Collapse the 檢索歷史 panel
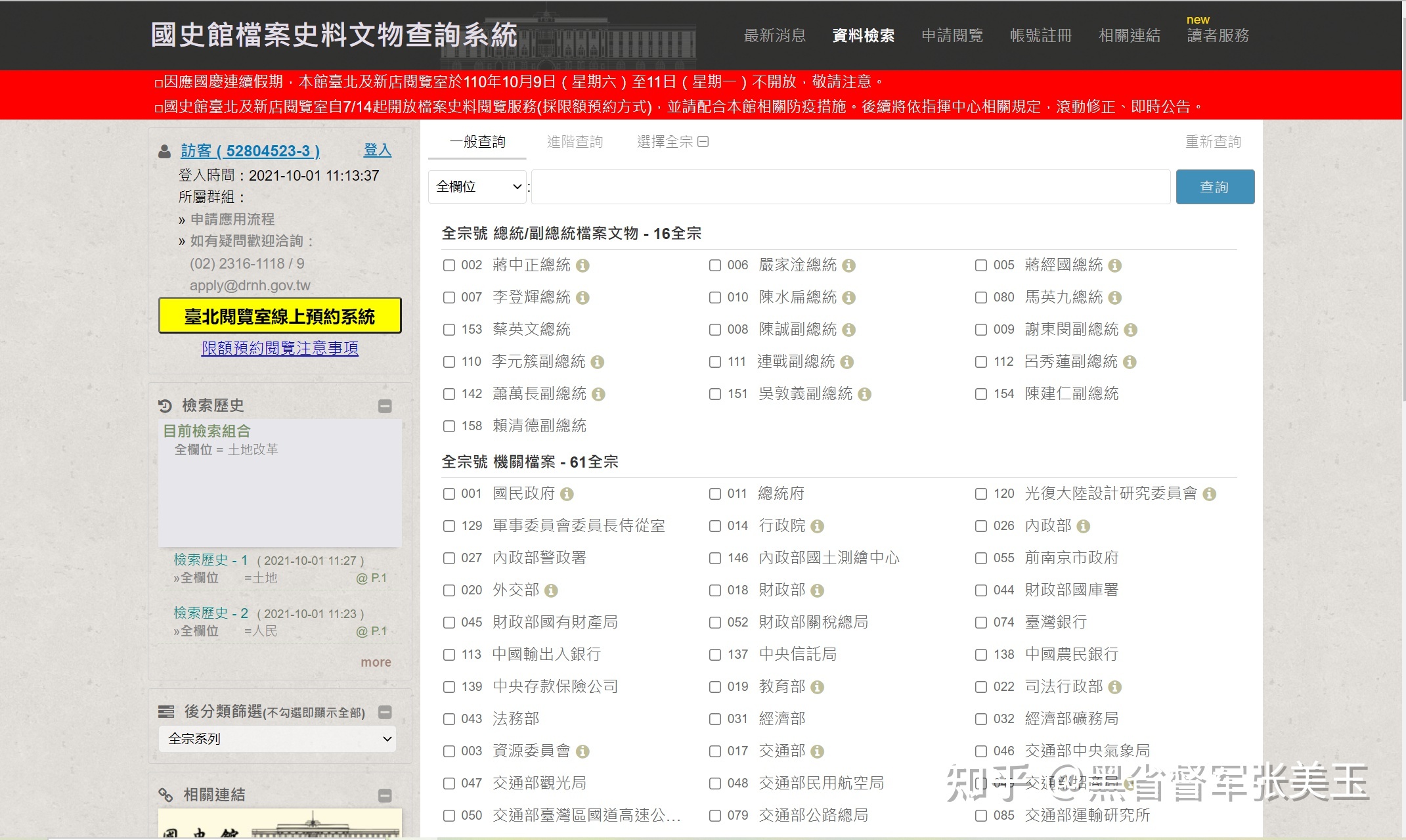This screenshot has width=1406, height=840. (x=385, y=407)
